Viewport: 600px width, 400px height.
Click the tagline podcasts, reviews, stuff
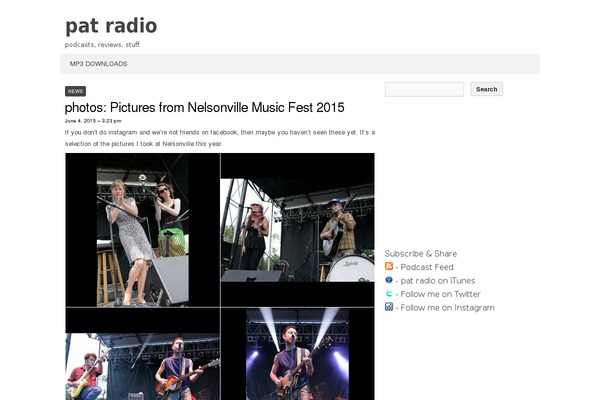coord(102,45)
